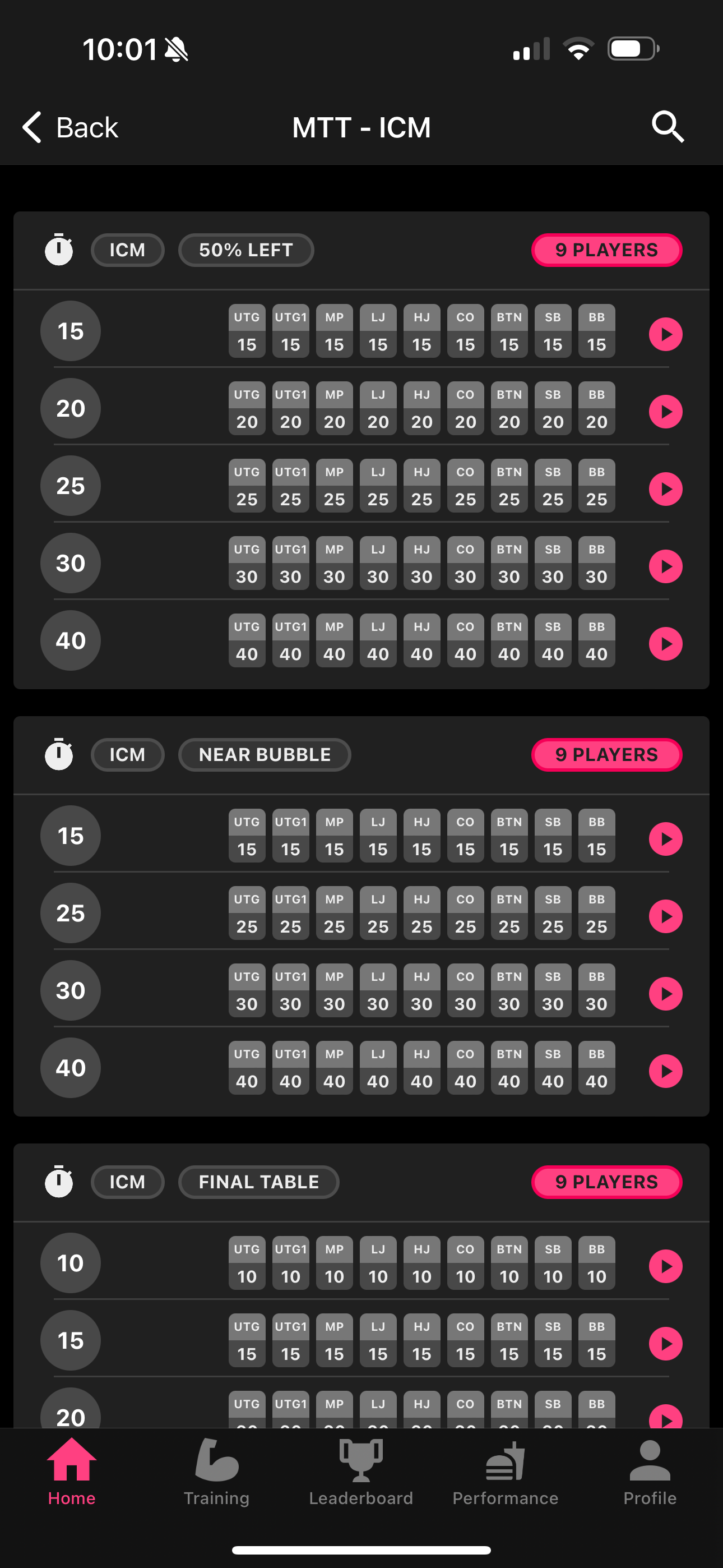Start the Final Table 10 stack drill
Screen dimensions: 723x1568
point(665,1266)
